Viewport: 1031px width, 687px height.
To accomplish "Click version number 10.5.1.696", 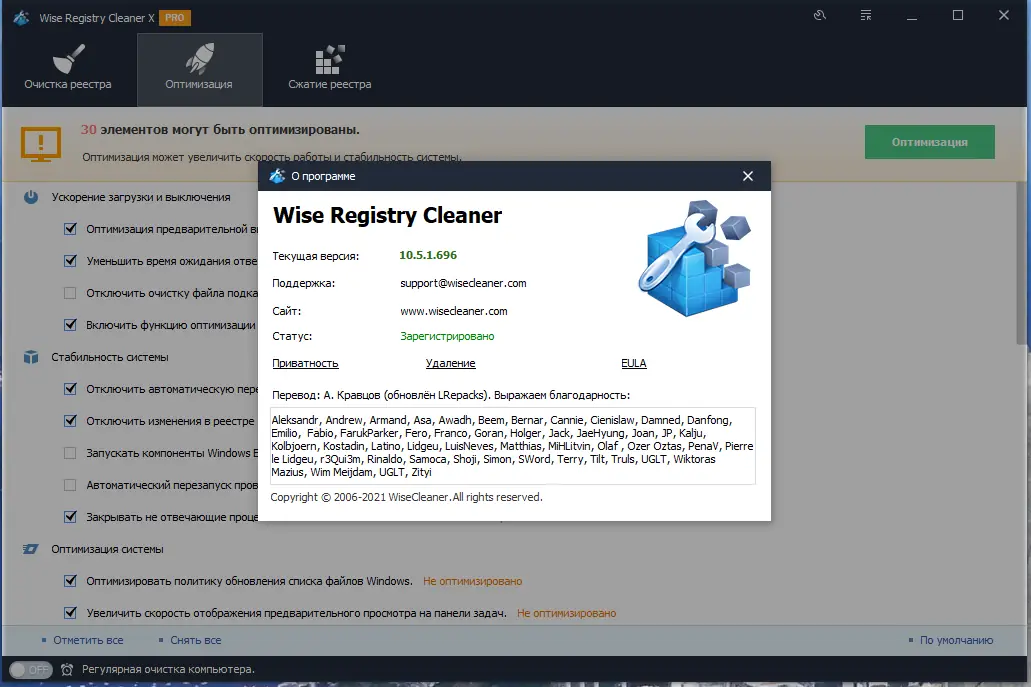I will pos(428,255).
